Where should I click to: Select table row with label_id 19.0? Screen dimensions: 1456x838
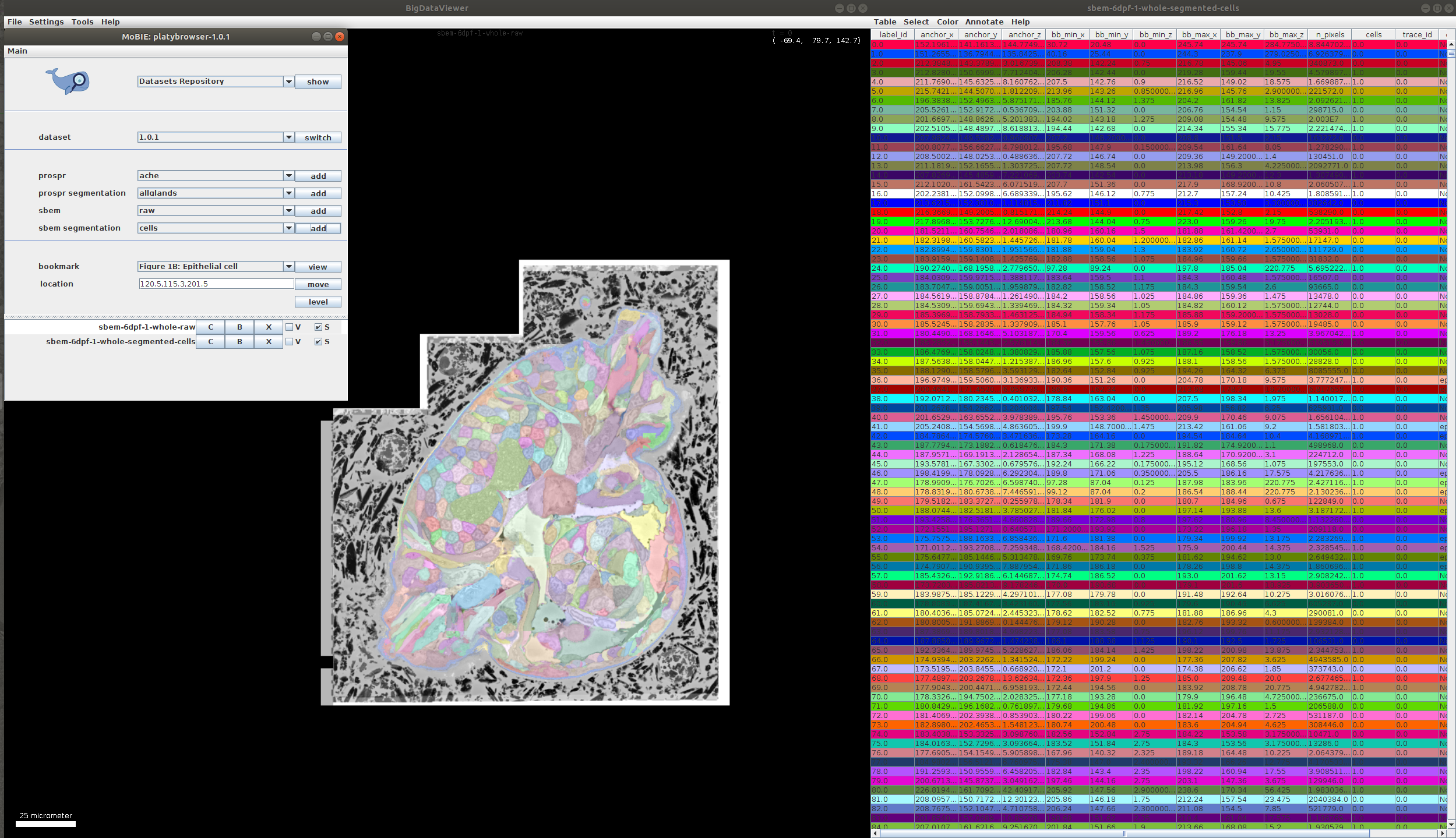tap(1159, 222)
